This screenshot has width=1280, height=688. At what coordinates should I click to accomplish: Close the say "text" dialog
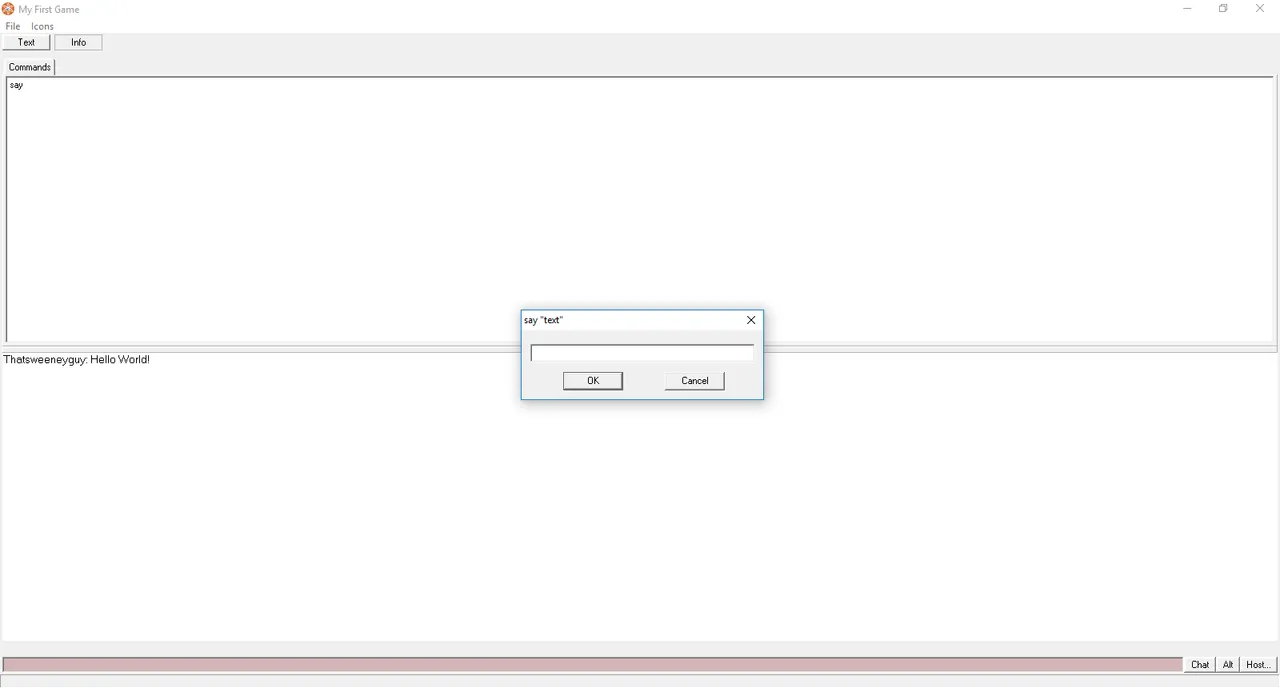[751, 320]
